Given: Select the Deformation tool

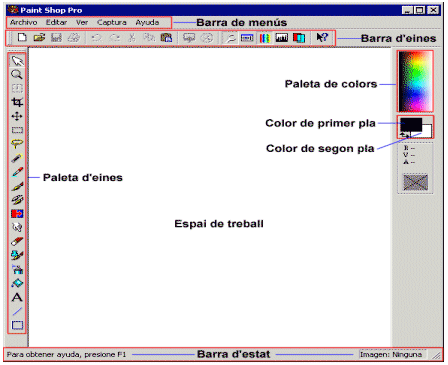Looking at the screenshot, I should [x=17, y=88].
